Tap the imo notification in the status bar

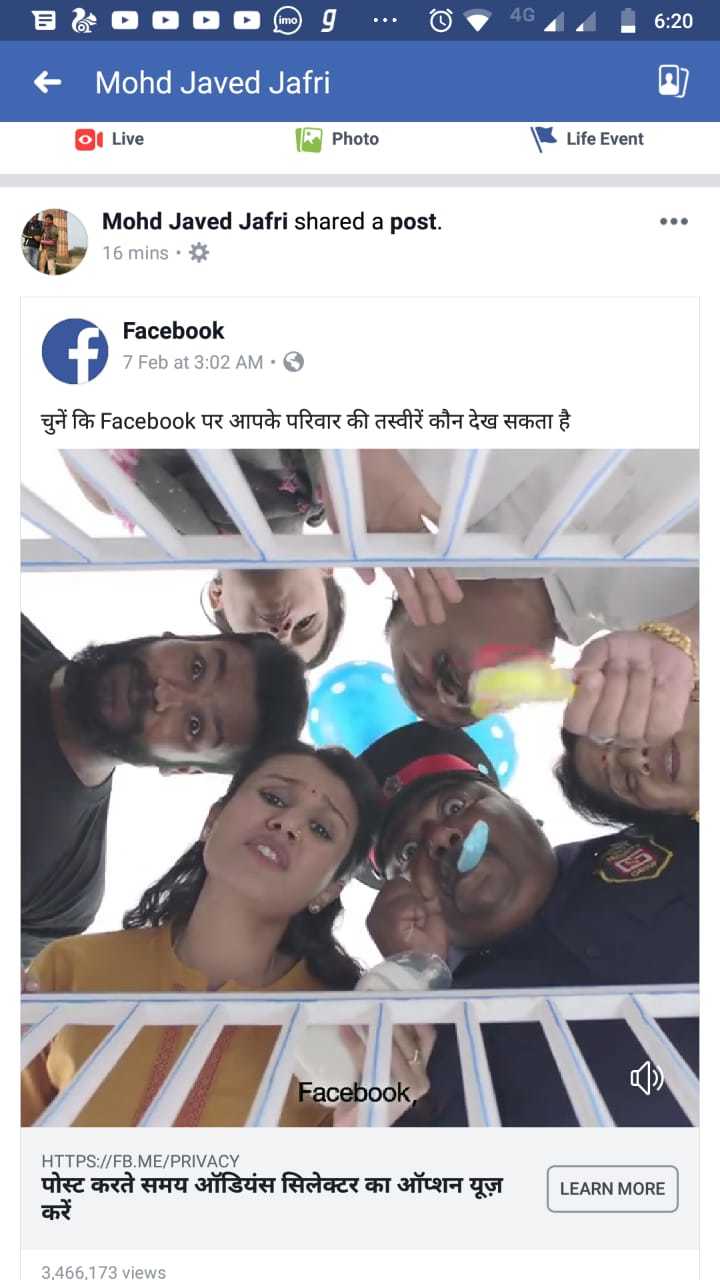(x=287, y=20)
